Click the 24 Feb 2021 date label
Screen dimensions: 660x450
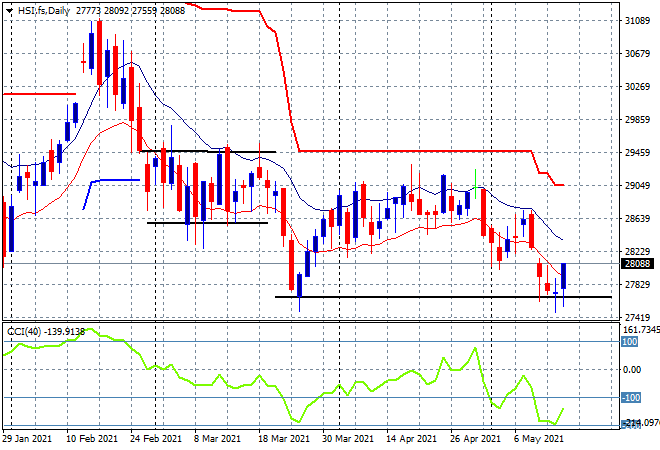156,439
